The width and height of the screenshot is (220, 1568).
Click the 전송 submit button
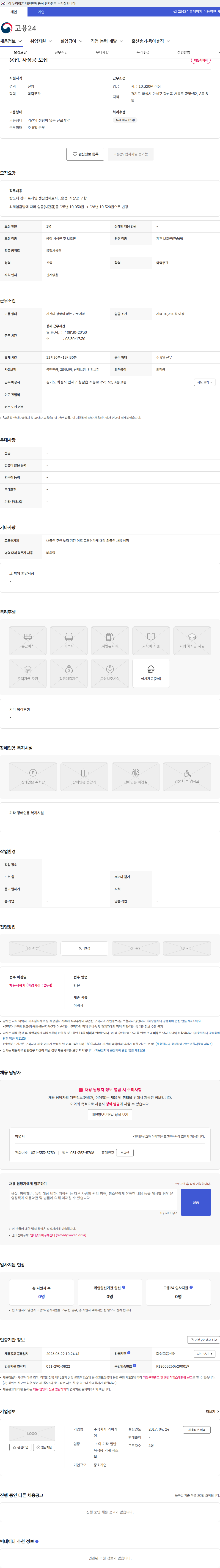pyautogui.click(x=196, y=1202)
